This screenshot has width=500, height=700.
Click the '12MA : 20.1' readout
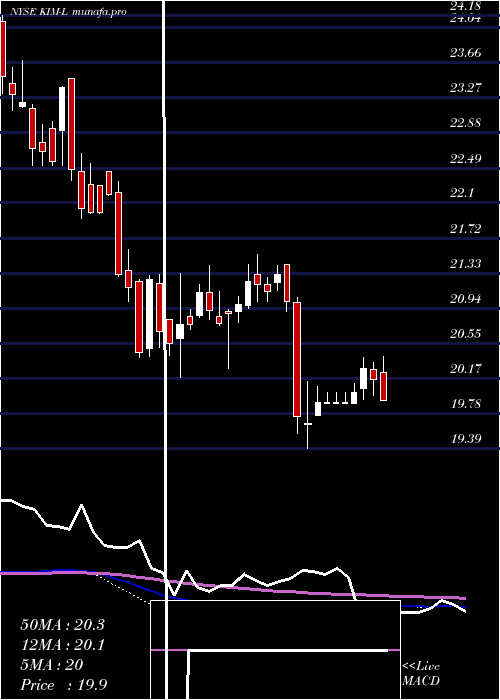(62, 645)
